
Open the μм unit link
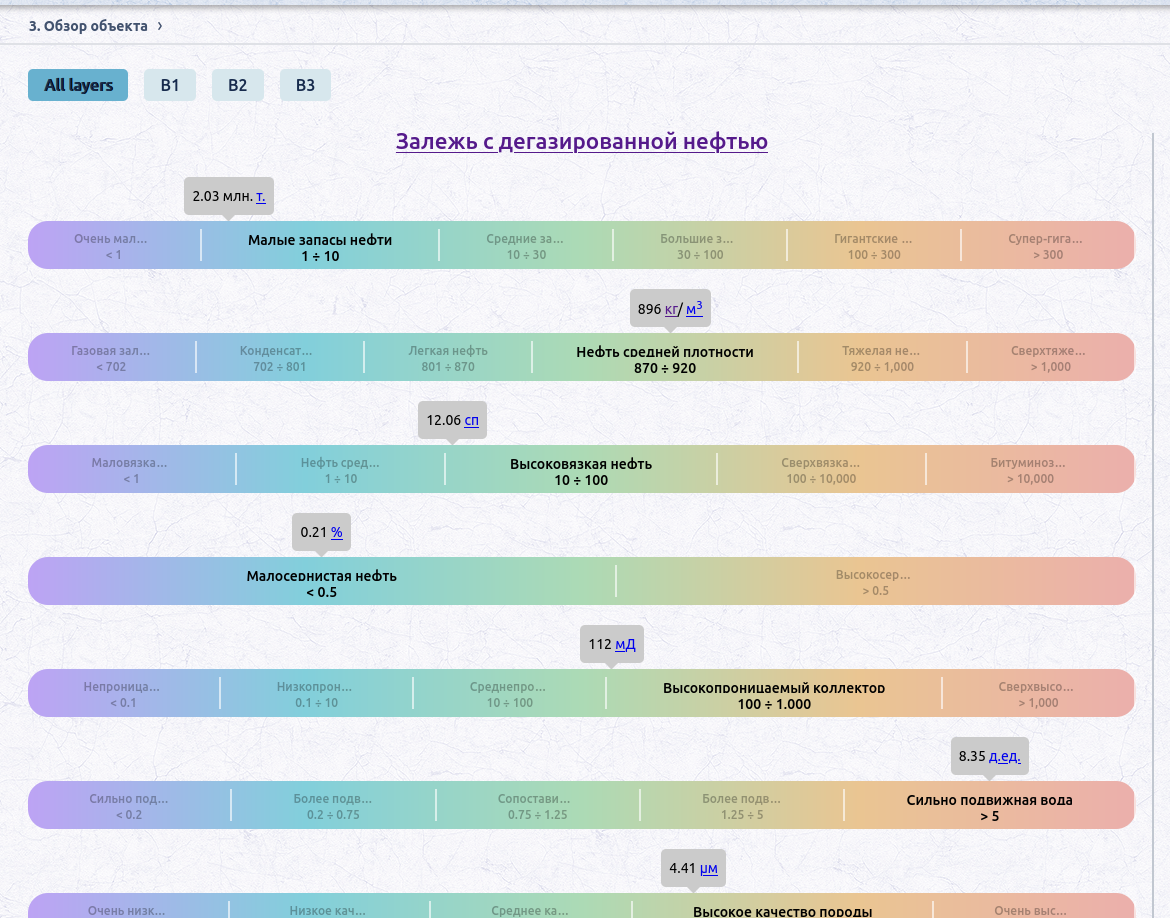tap(709, 868)
